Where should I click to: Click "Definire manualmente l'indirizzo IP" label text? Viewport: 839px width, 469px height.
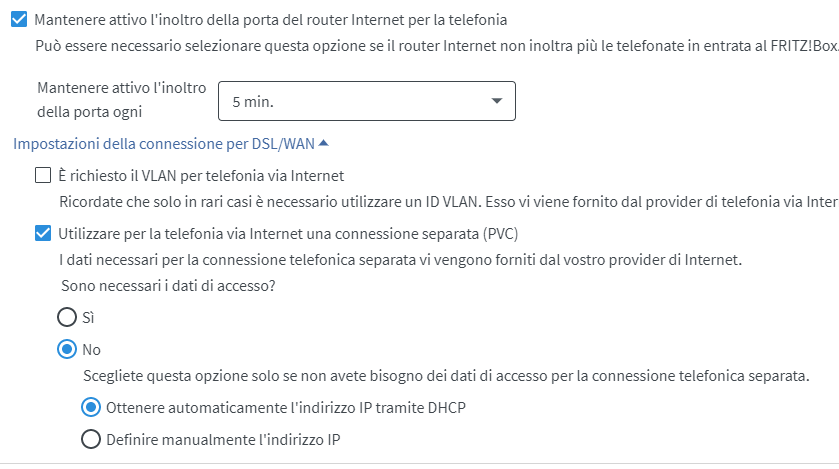(x=226, y=439)
